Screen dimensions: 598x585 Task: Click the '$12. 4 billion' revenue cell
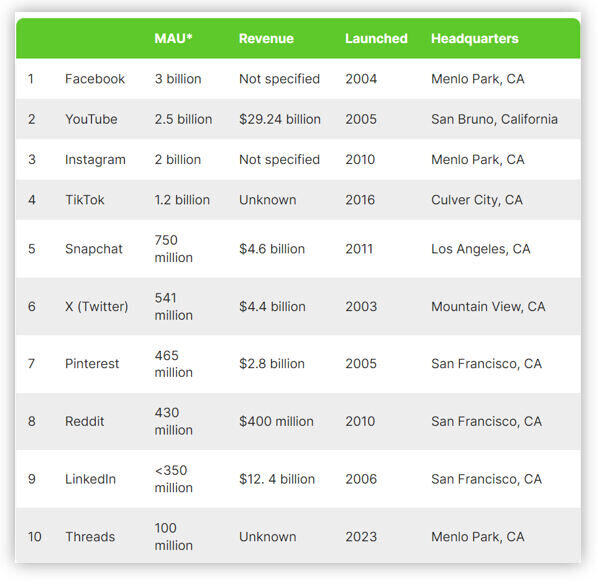[277, 479]
